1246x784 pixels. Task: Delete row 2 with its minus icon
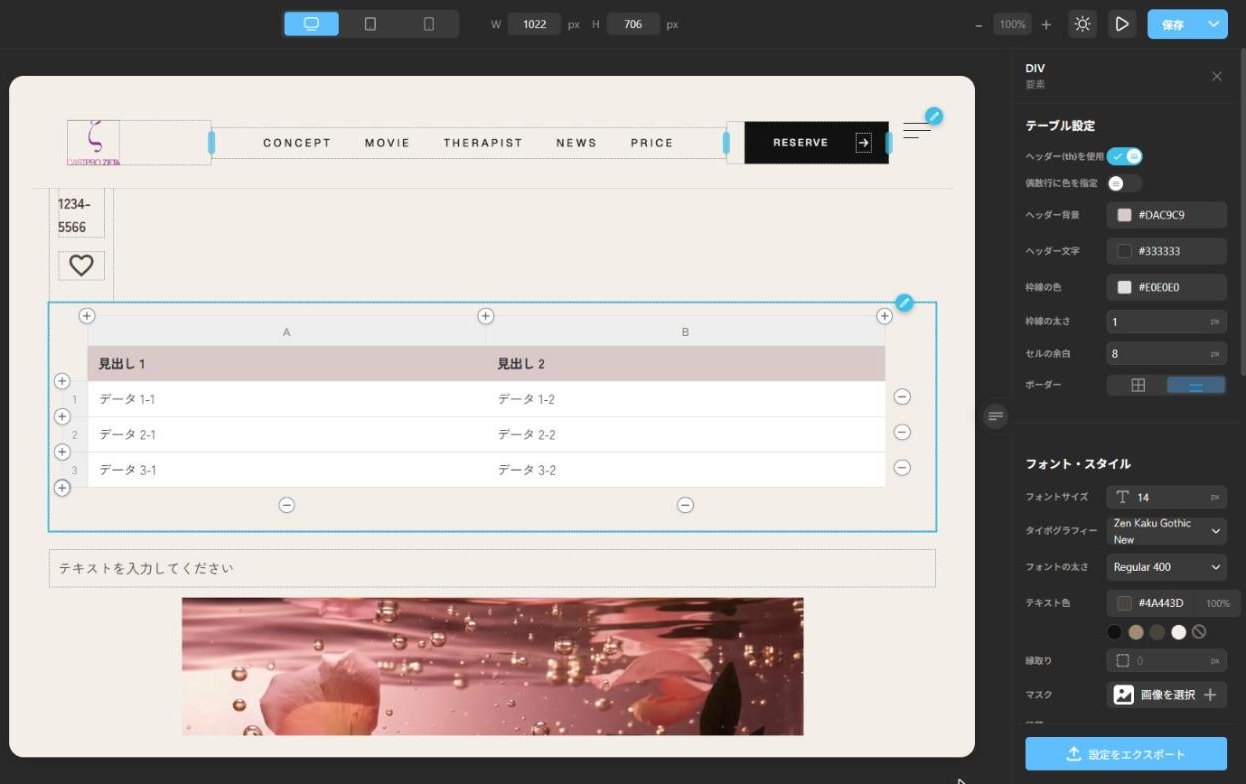point(902,432)
